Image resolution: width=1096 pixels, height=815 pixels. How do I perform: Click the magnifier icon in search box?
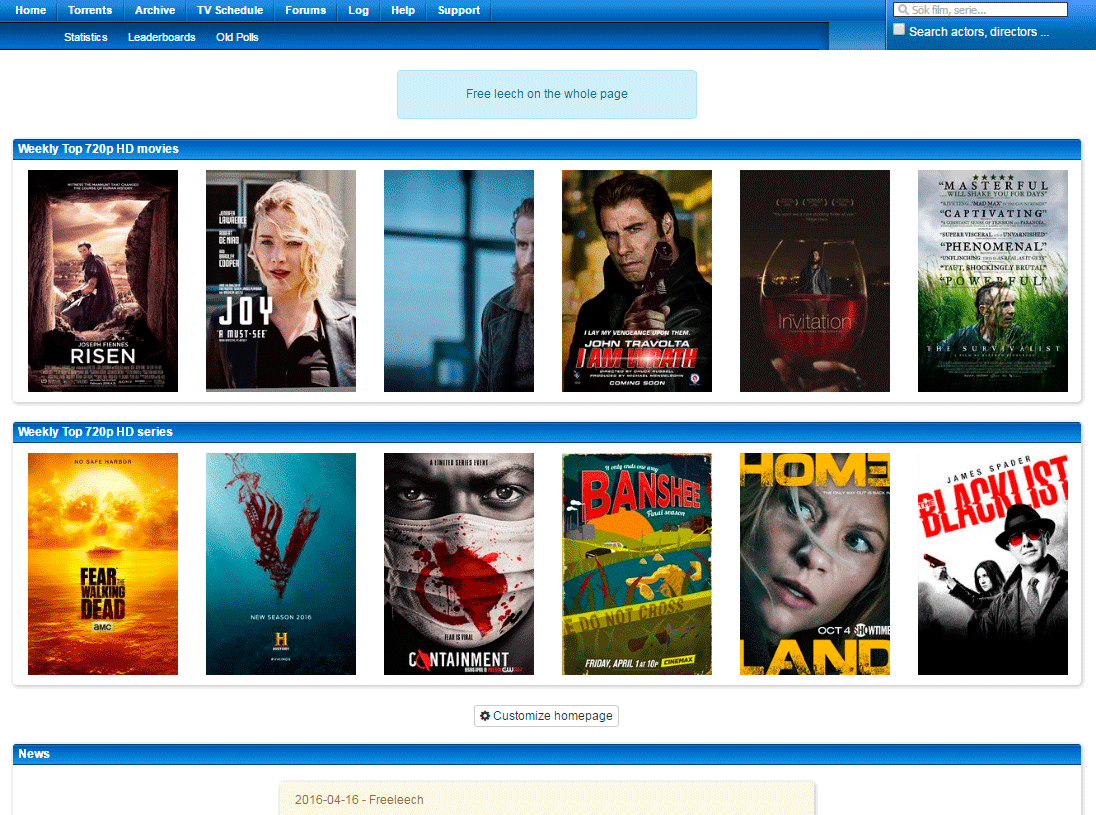[x=903, y=10]
